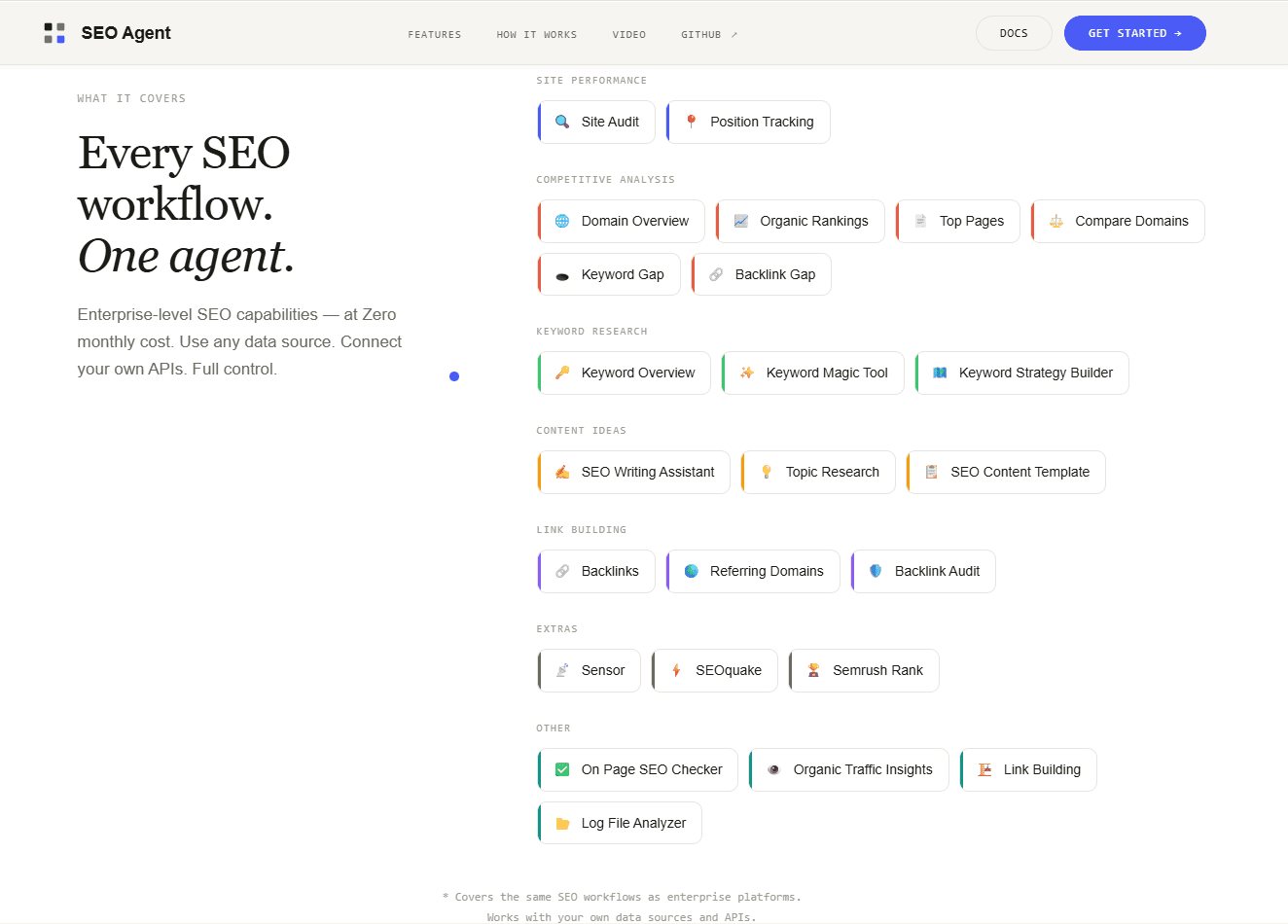Select the Keyword Overview label
This screenshot has width=1288, height=924.
click(x=638, y=373)
